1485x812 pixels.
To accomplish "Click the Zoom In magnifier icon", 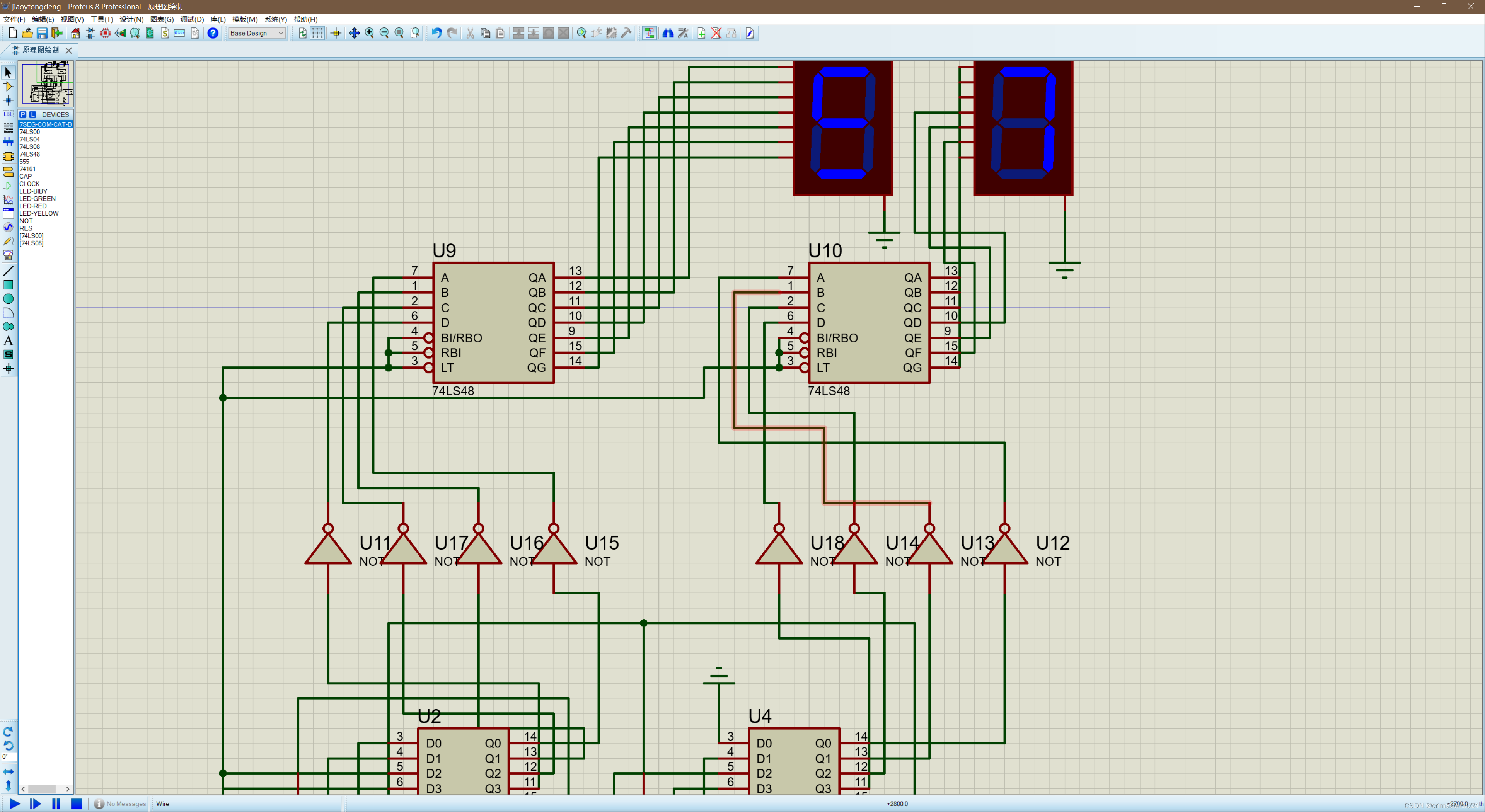I will [x=370, y=33].
